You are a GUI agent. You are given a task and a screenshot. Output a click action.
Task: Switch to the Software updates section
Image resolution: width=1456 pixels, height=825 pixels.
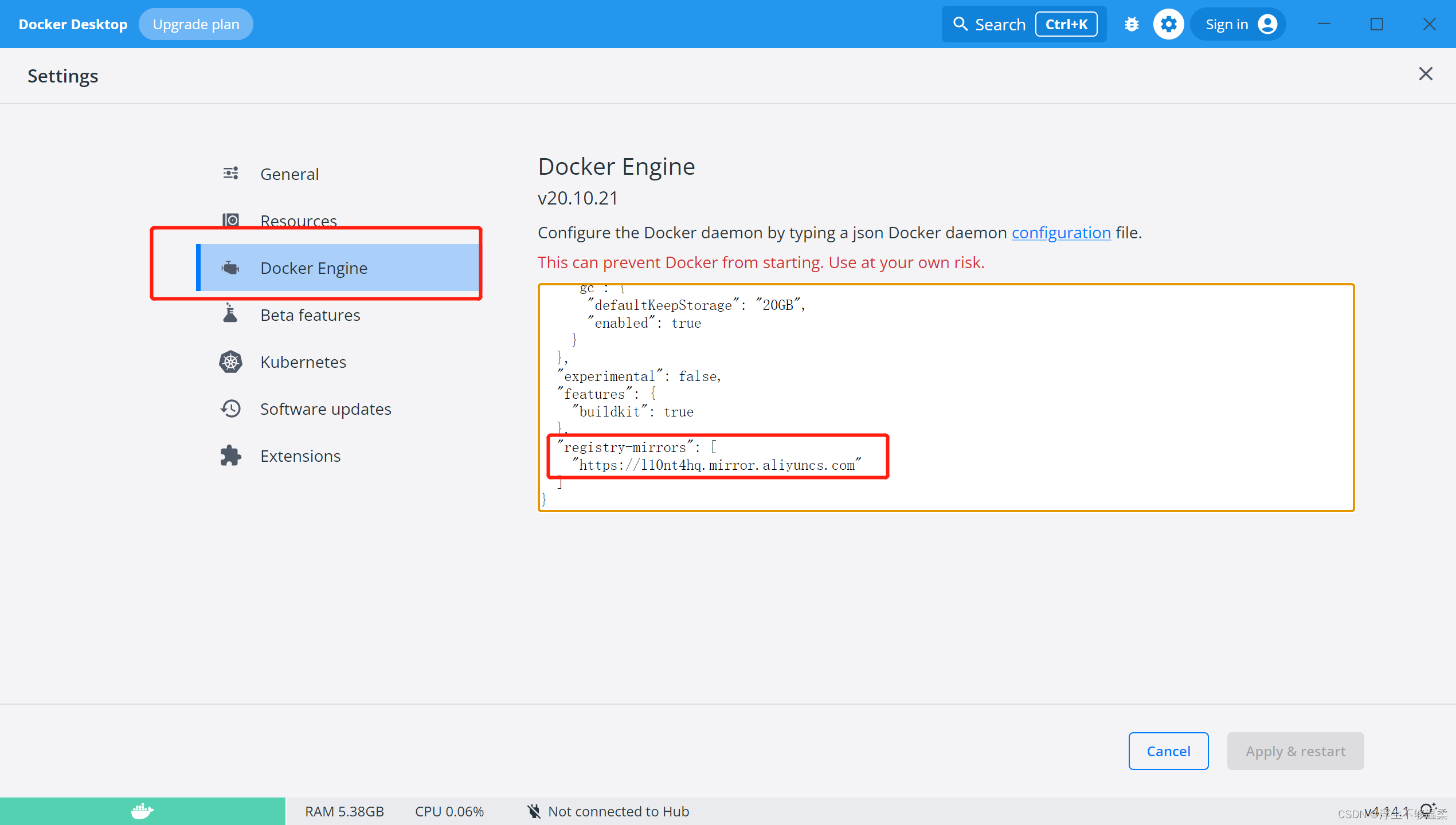coord(326,408)
